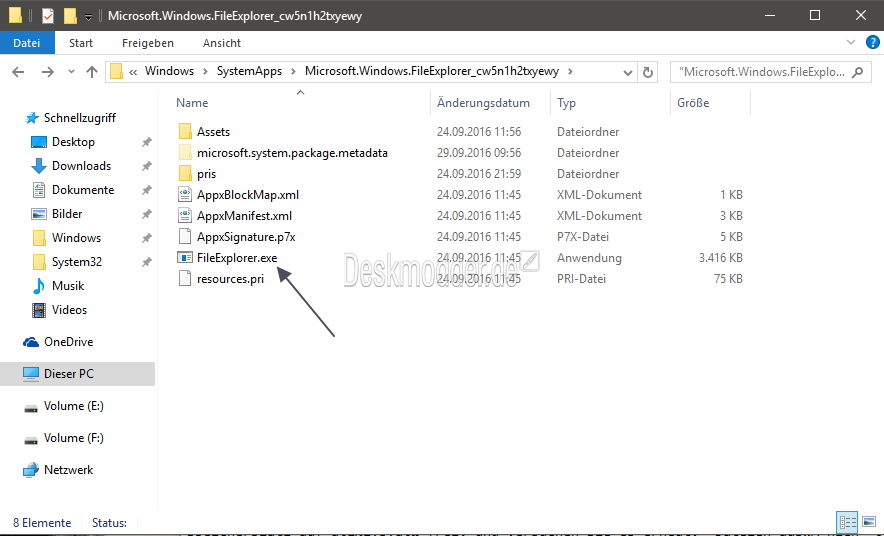Click the pin icon next to Desktop
This screenshot has width=884, height=536.
[x=147, y=142]
